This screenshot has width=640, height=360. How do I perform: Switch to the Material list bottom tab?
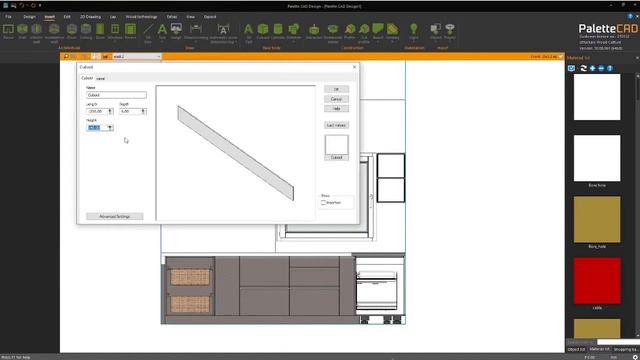click(600, 349)
